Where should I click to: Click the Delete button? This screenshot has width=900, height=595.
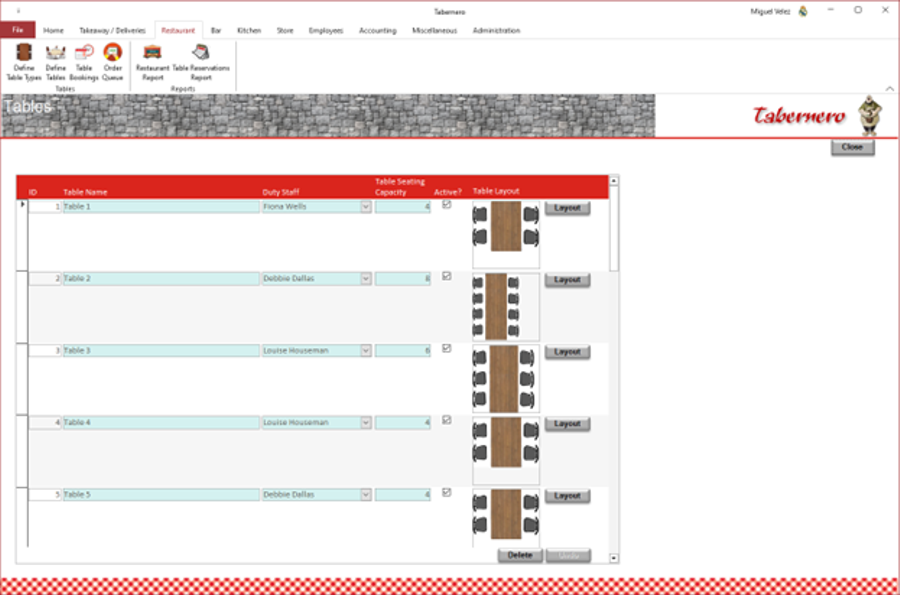[520, 555]
